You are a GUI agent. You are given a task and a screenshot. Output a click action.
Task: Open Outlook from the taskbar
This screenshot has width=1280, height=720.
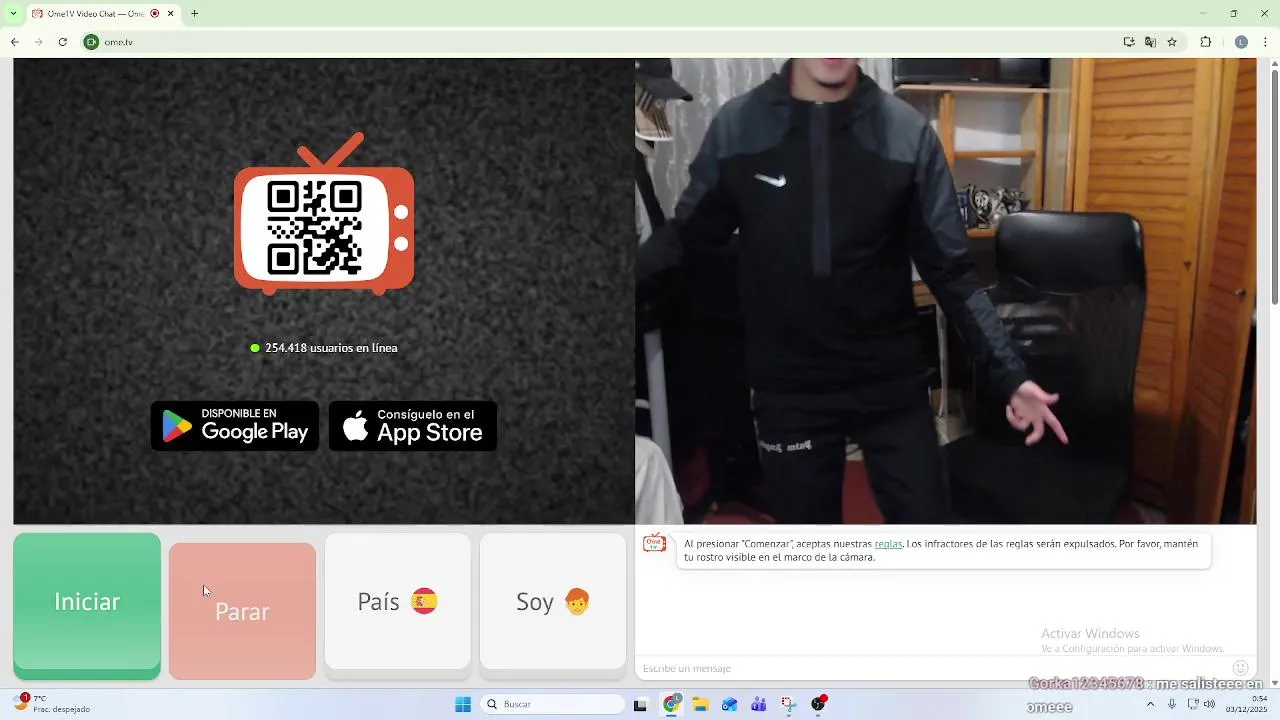coord(730,704)
